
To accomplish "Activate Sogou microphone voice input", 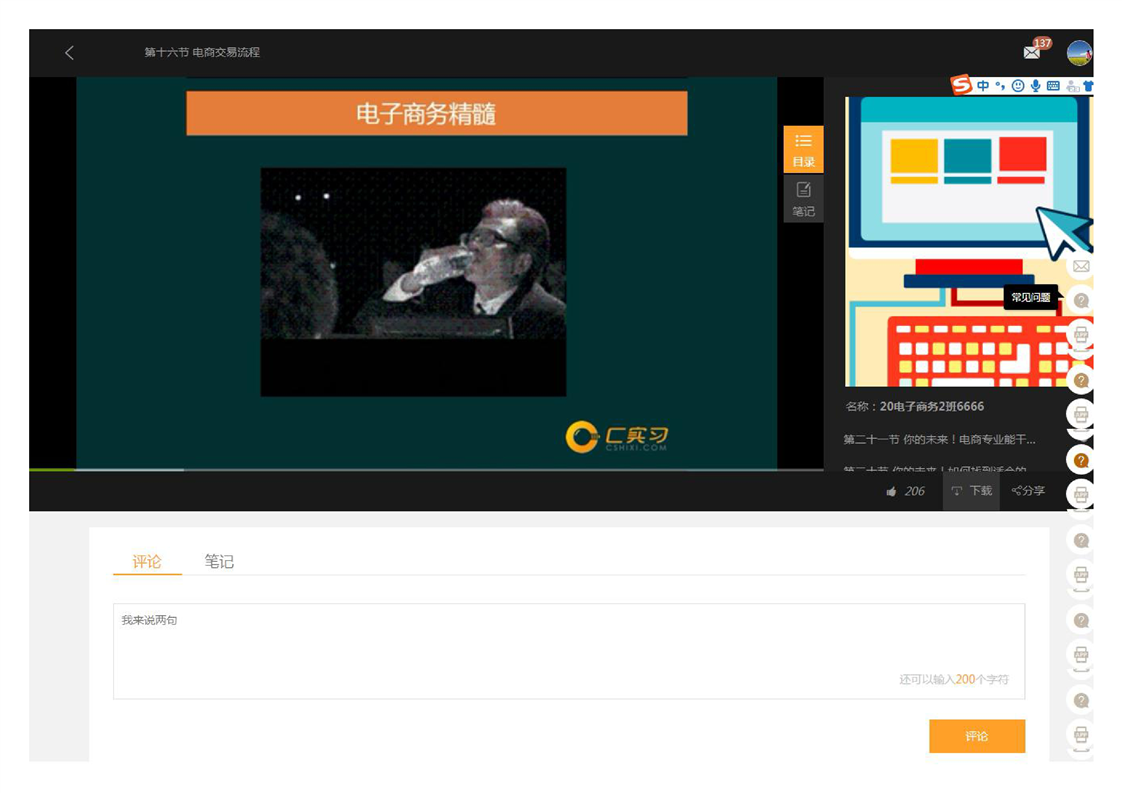I will point(1035,86).
